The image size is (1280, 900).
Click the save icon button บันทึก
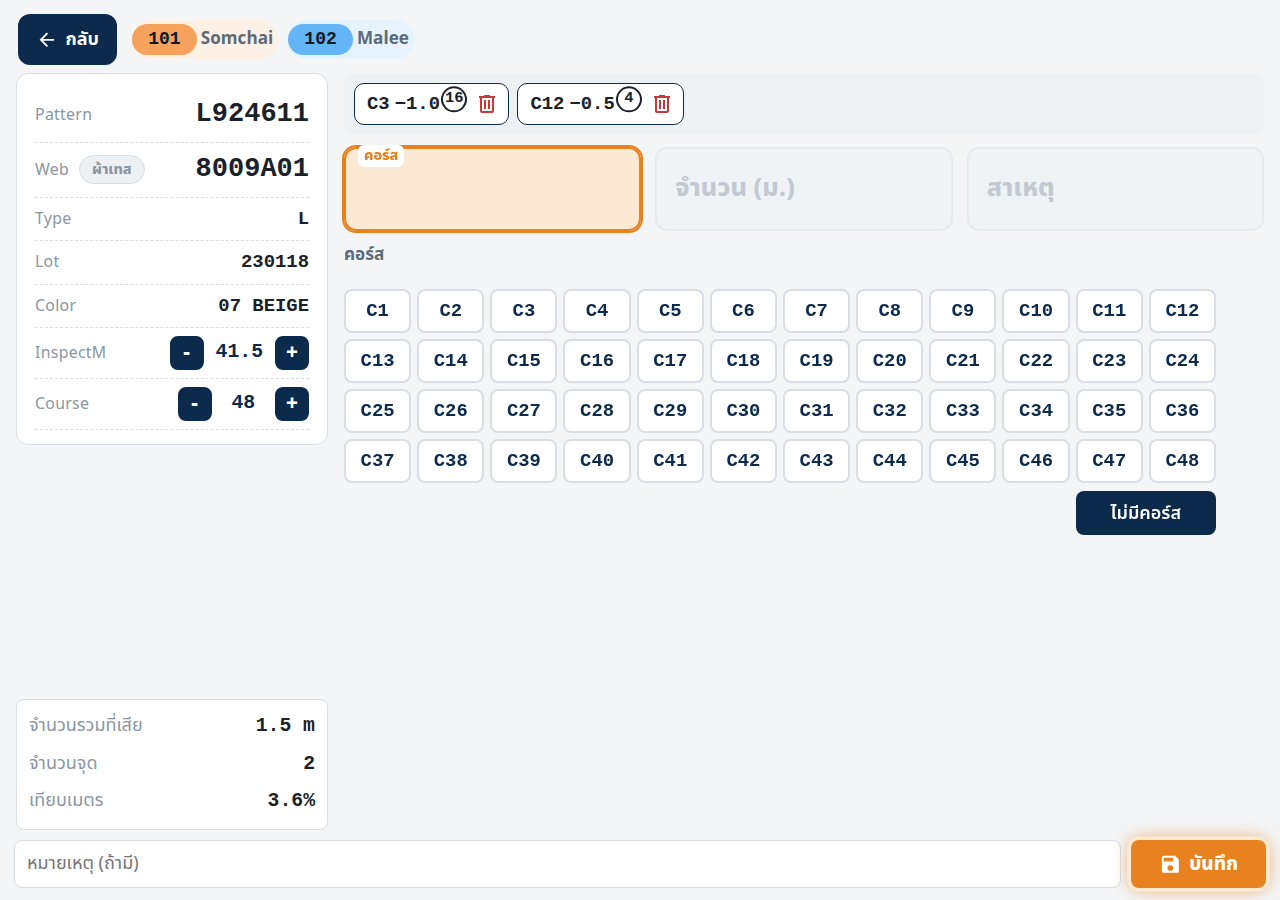pos(1199,864)
